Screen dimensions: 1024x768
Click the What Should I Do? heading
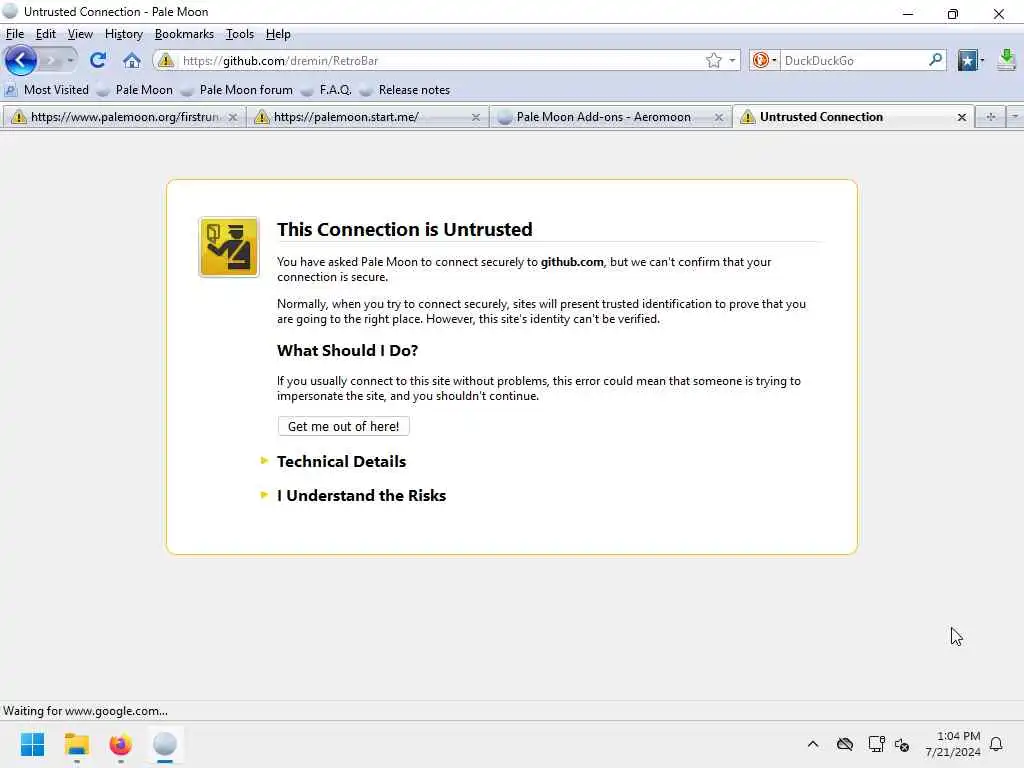(347, 351)
